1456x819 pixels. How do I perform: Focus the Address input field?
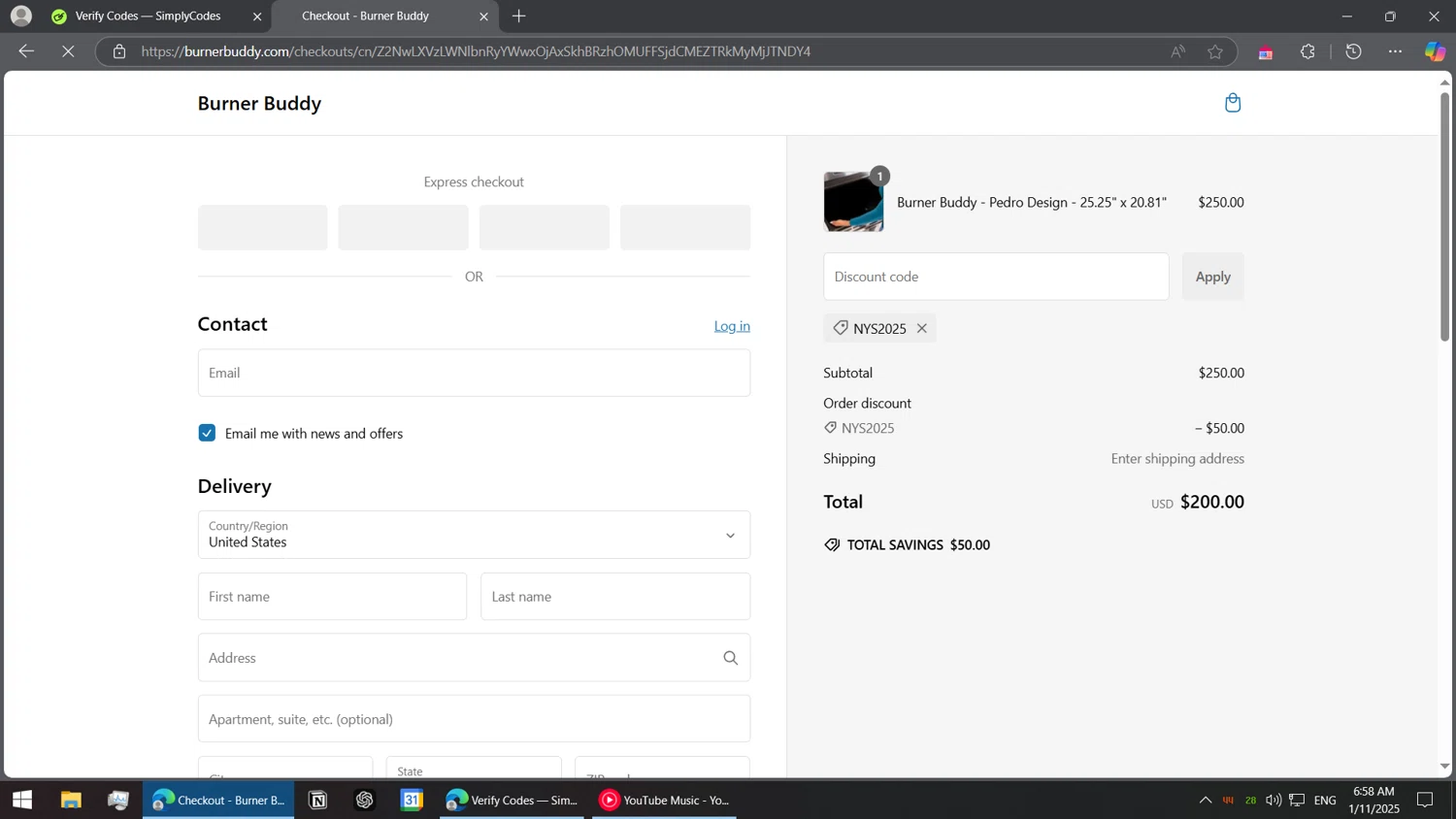pos(474,658)
